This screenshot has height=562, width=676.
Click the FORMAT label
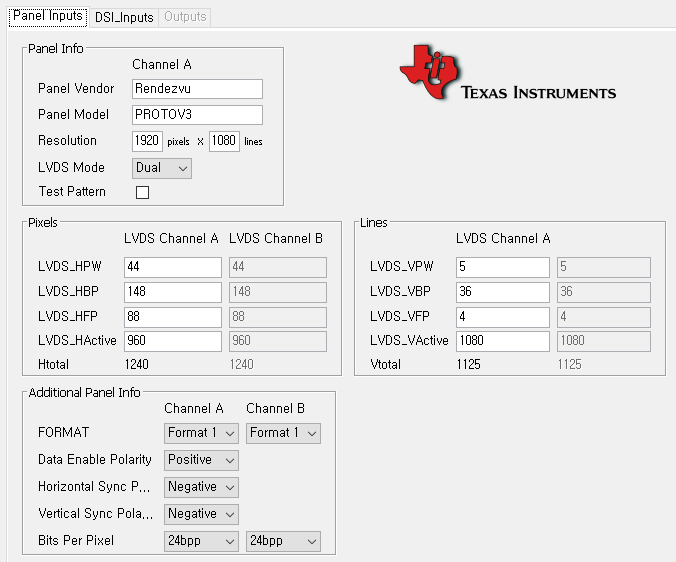(63, 432)
